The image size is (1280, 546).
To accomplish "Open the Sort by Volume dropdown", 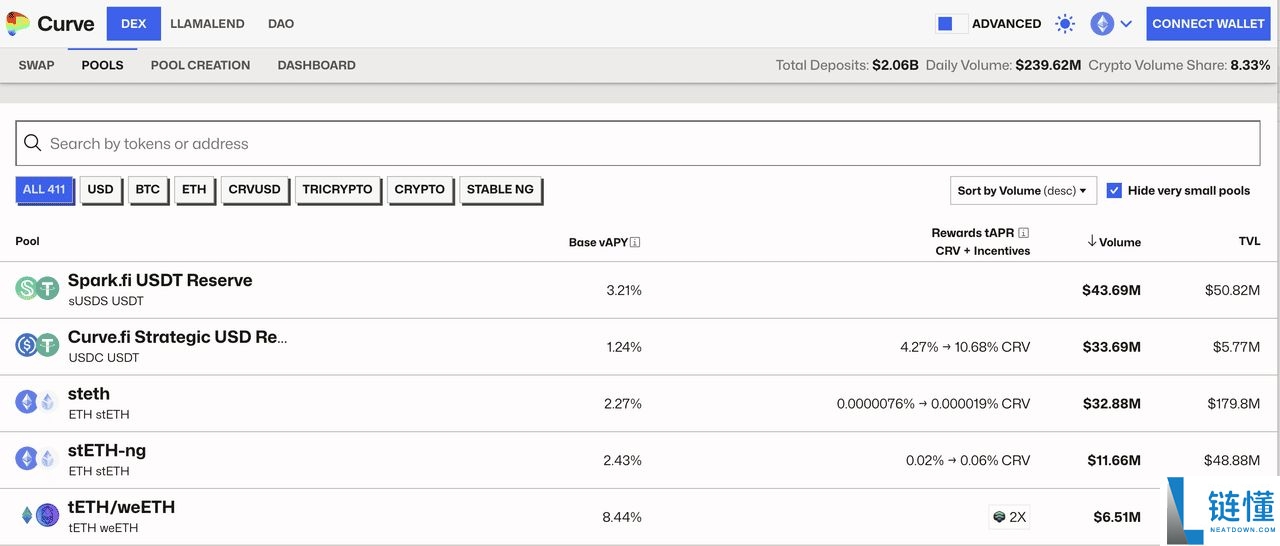I will pos(1022,190).
